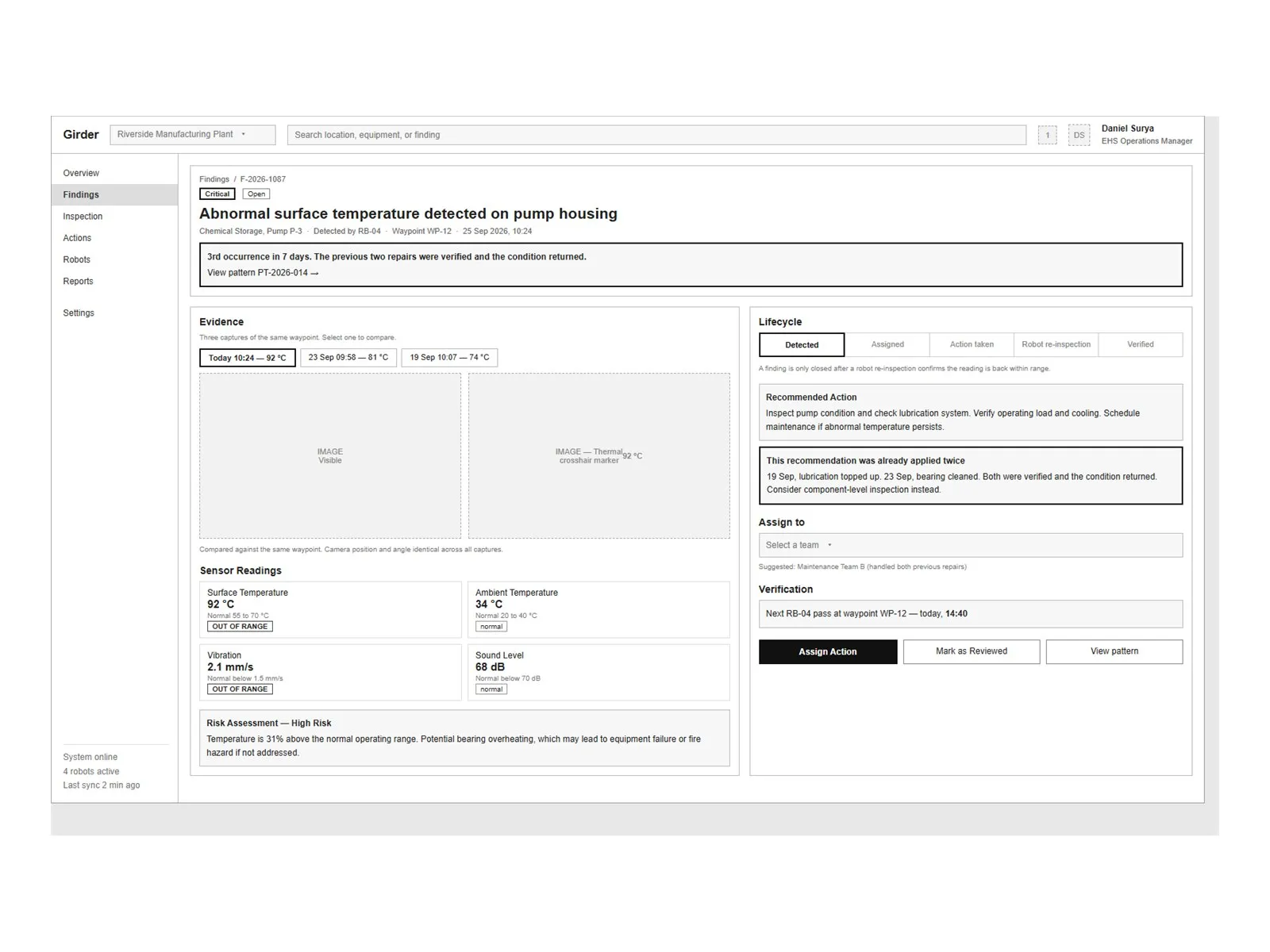
Task: Click the Critical severity badge
Action: tap(217, 194)
